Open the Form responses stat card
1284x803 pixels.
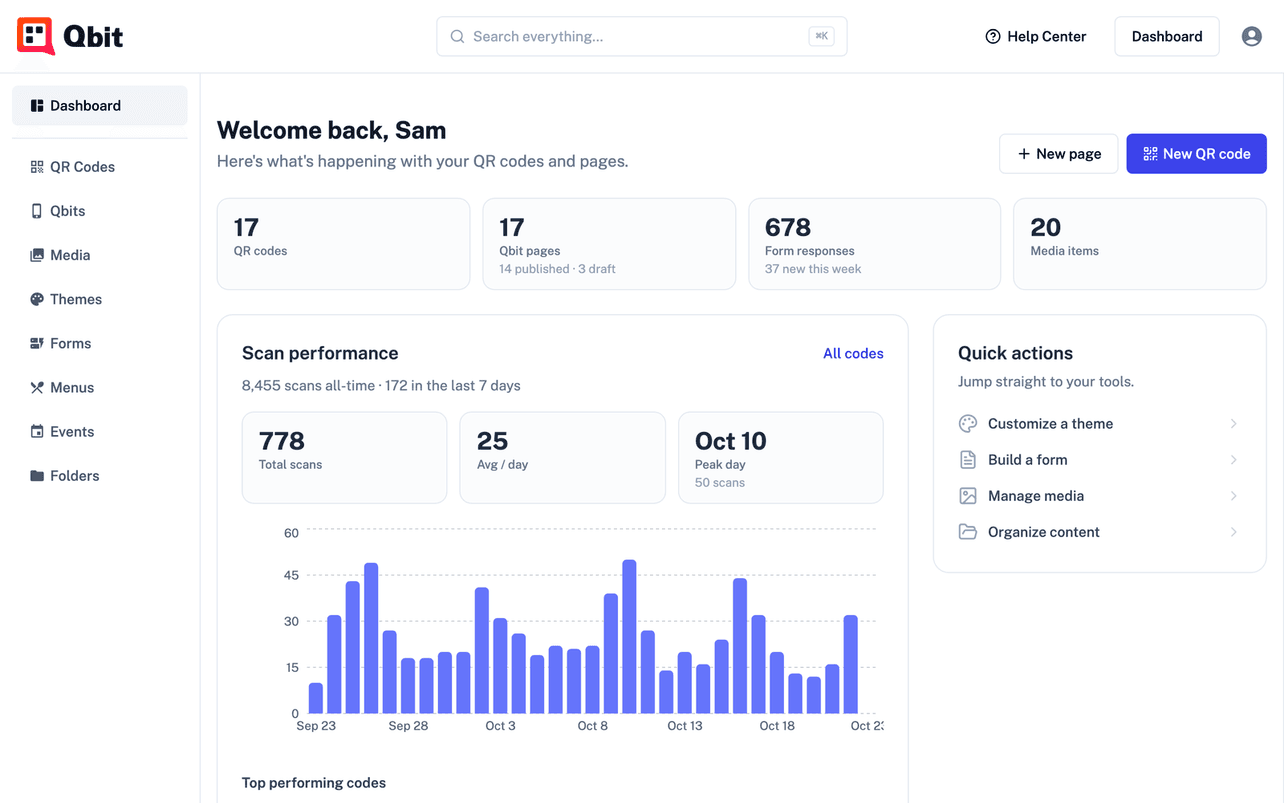click(x=875, y=244)
